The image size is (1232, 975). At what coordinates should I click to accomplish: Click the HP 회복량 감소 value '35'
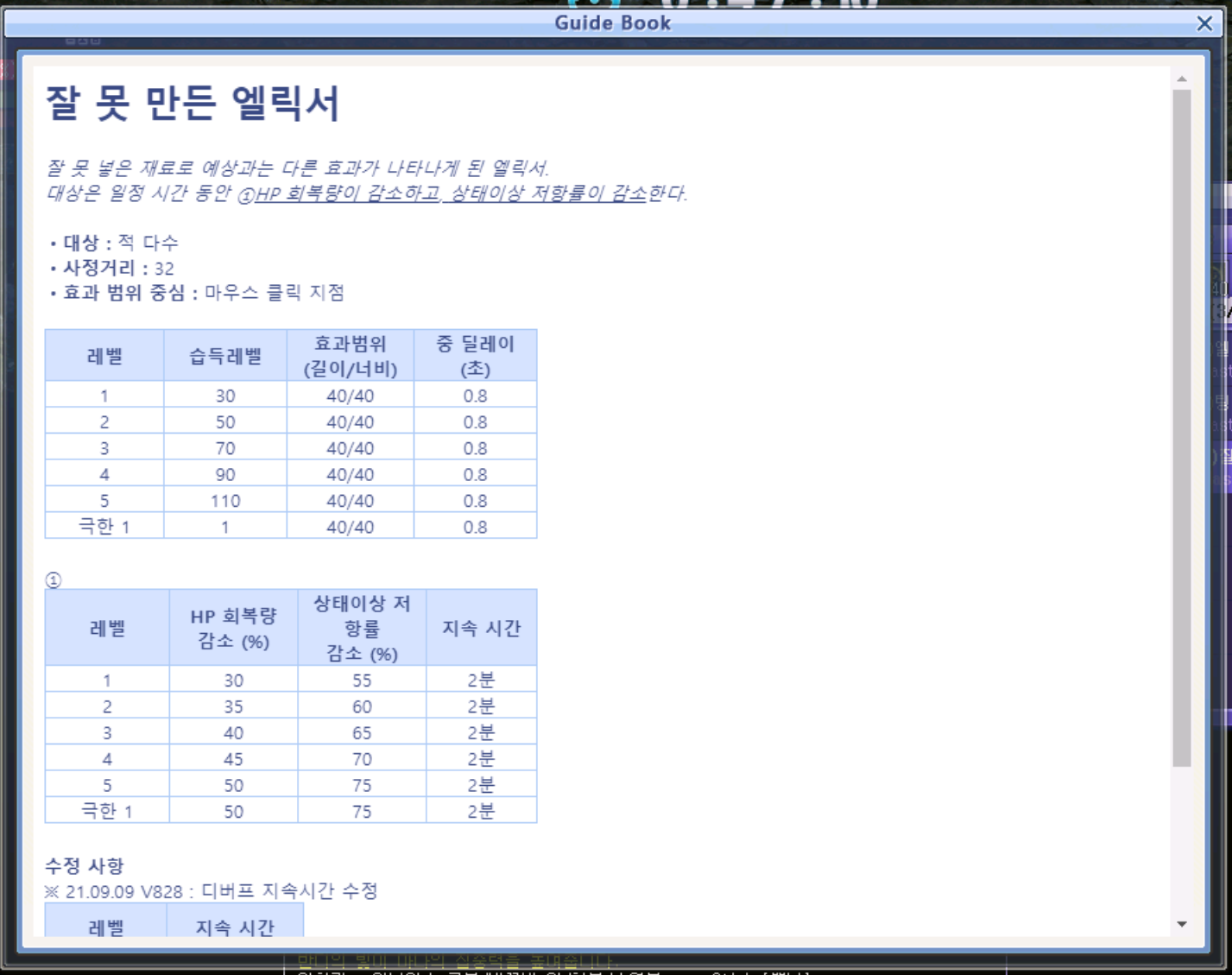(233, 706)
